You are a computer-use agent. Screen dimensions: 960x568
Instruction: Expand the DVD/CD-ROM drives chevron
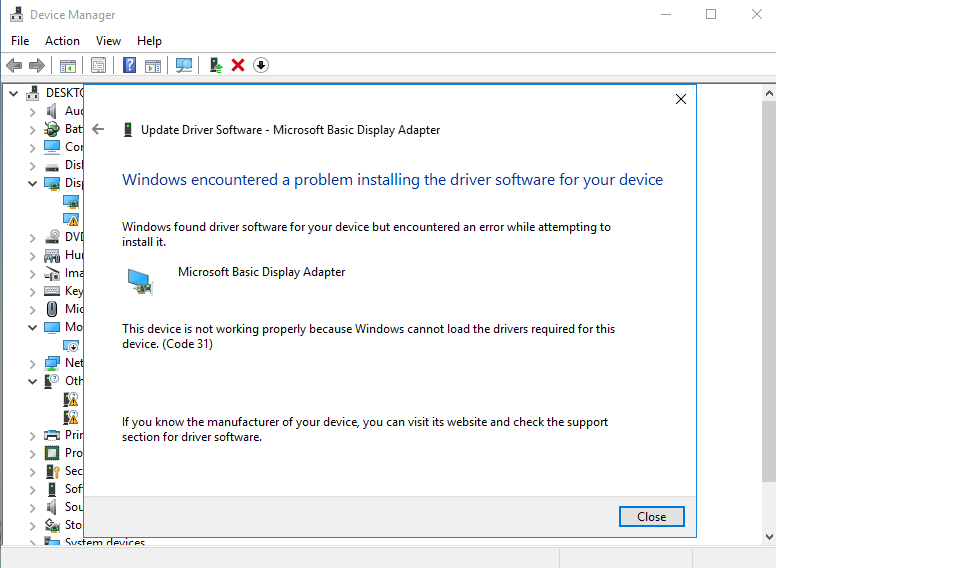[32, 237]
